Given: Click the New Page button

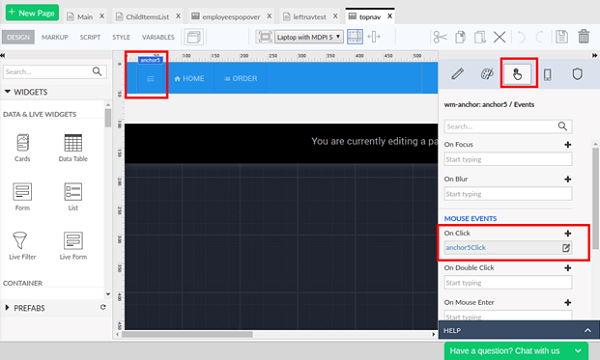Looking at the screenshot, I should point(32,13).
